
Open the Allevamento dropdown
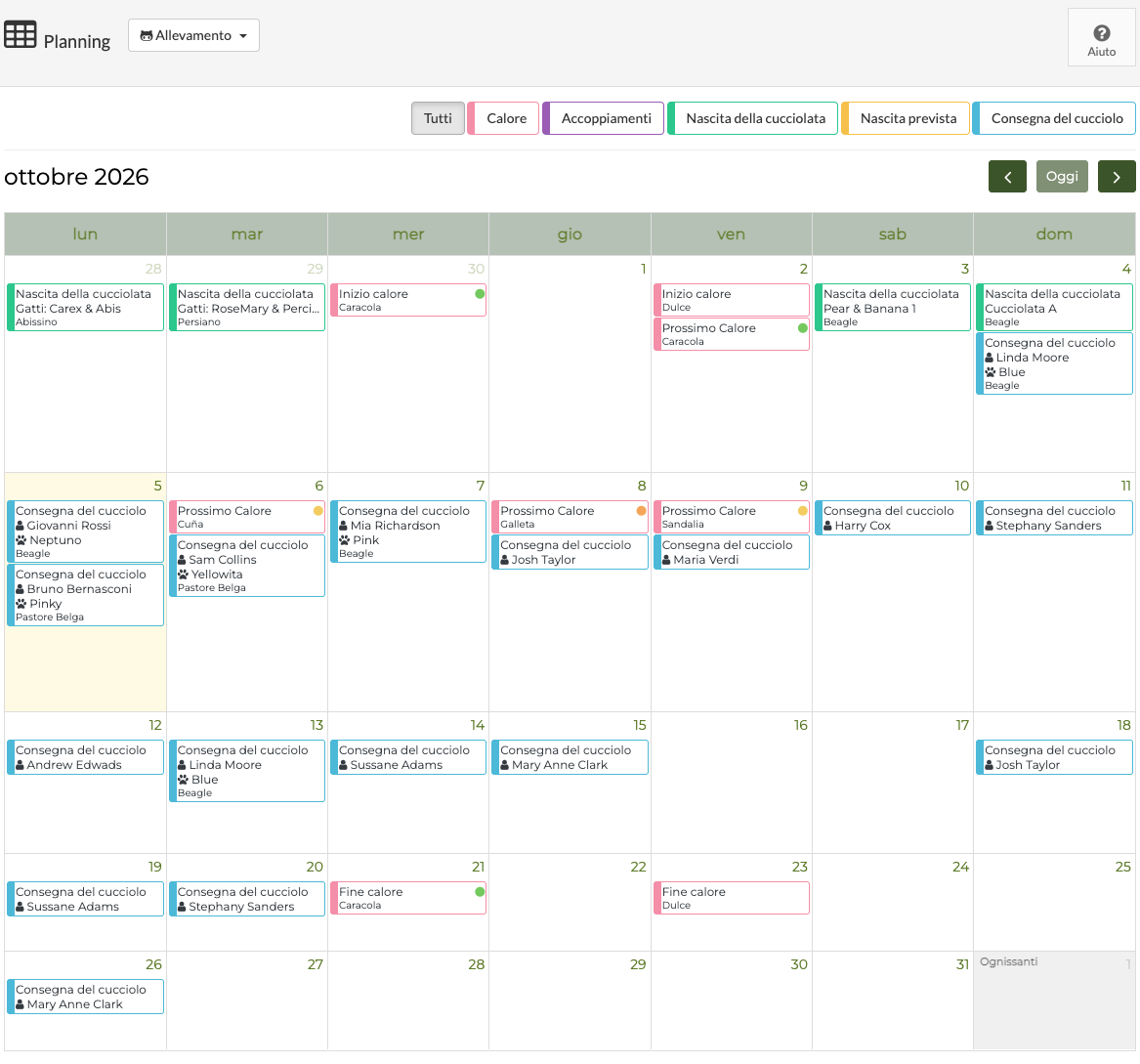pos(193,35)
